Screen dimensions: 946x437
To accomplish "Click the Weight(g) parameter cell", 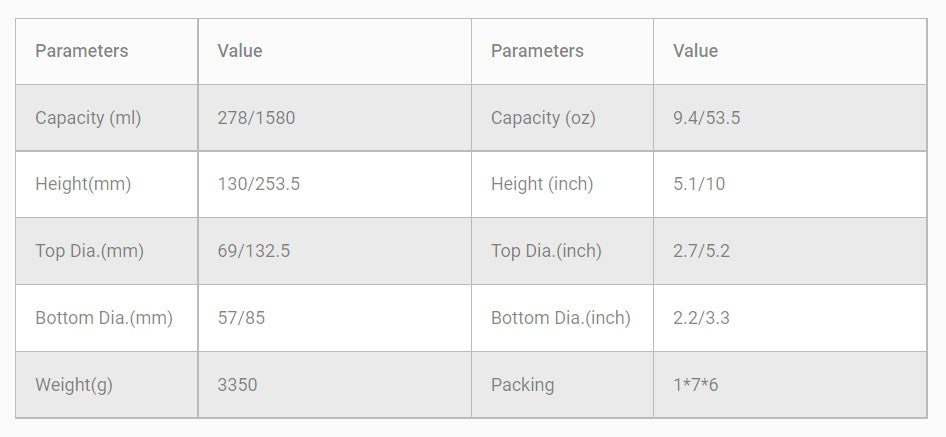I will point(74,385).
